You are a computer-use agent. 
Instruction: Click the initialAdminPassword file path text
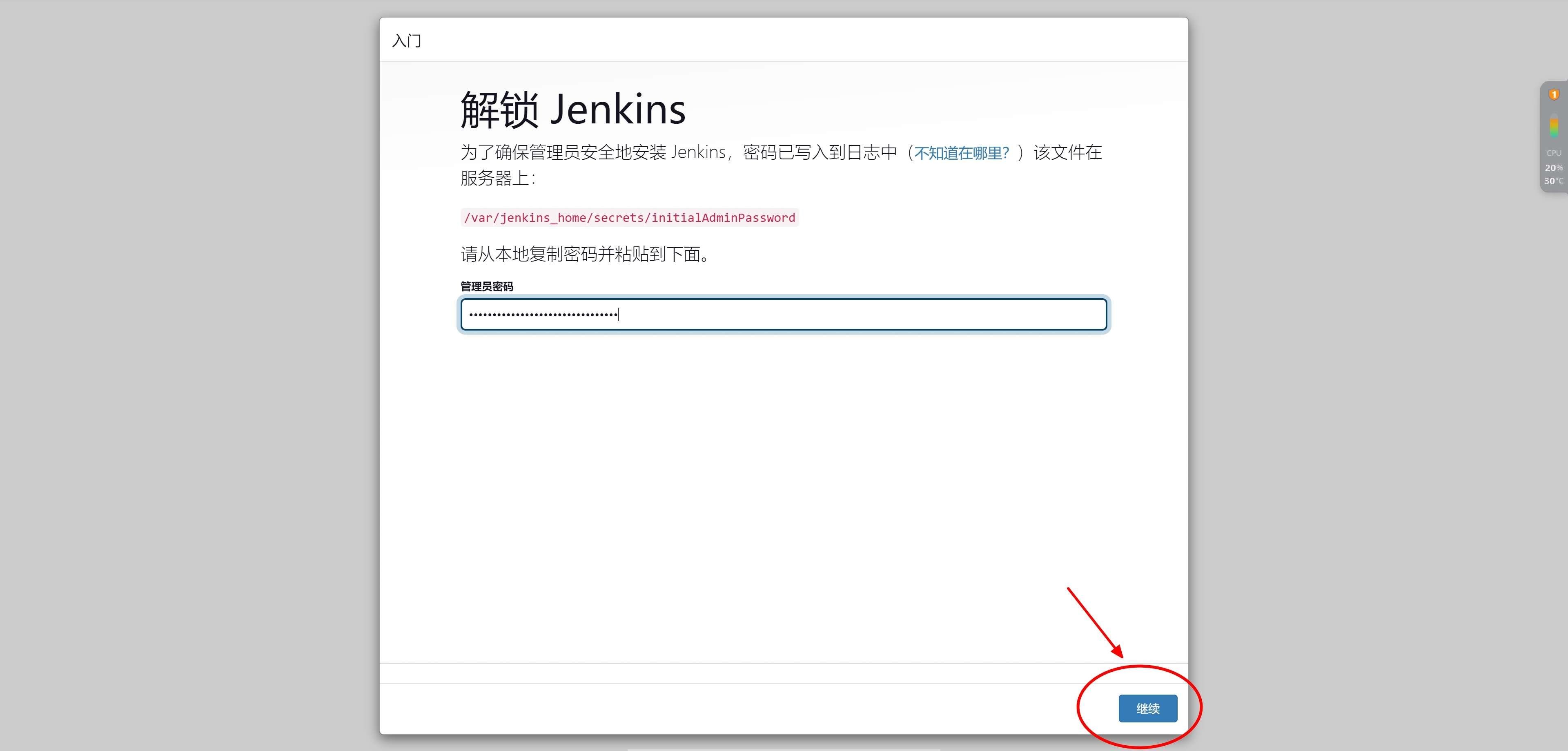(x=629, y=217)
